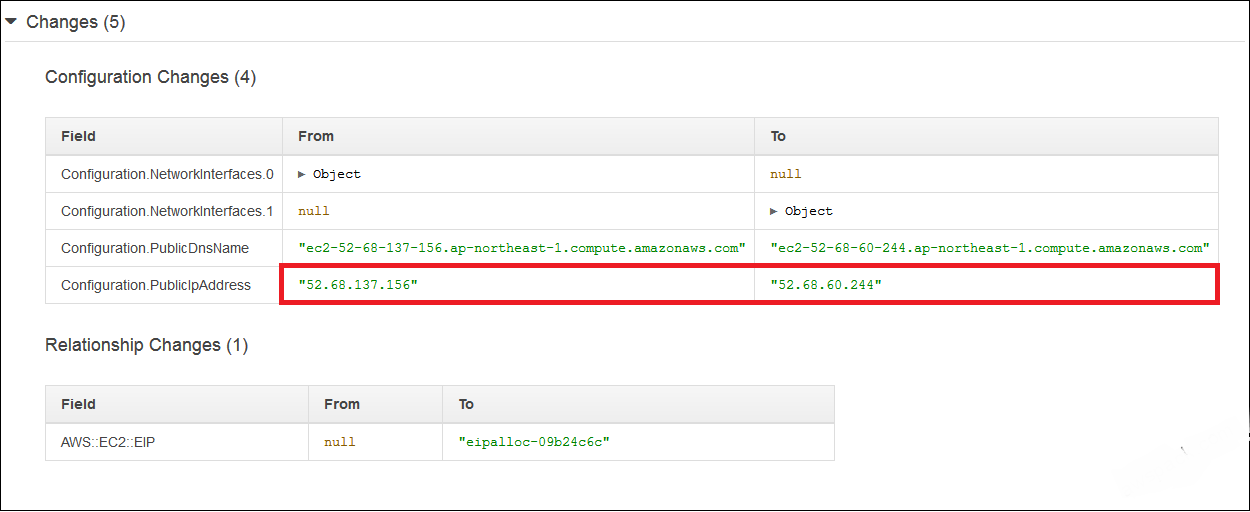This screenshot has width=1250, height=512.
Task: Click old IP value 52.68.137.156
Action: (x=358, y=285)
